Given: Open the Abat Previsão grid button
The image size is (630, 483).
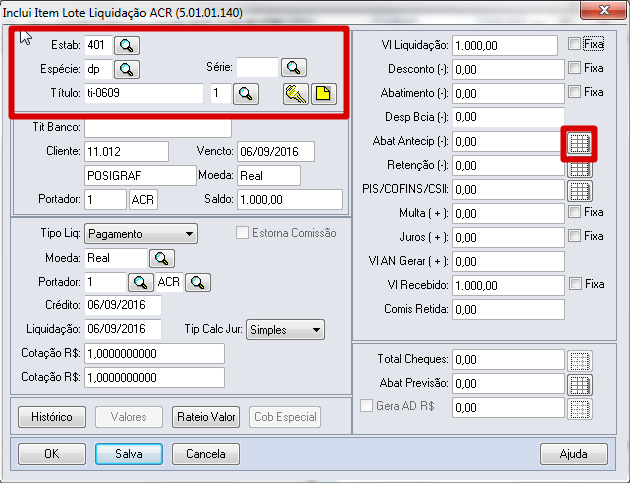Looking at the screenshot, I should pos(579,385).
